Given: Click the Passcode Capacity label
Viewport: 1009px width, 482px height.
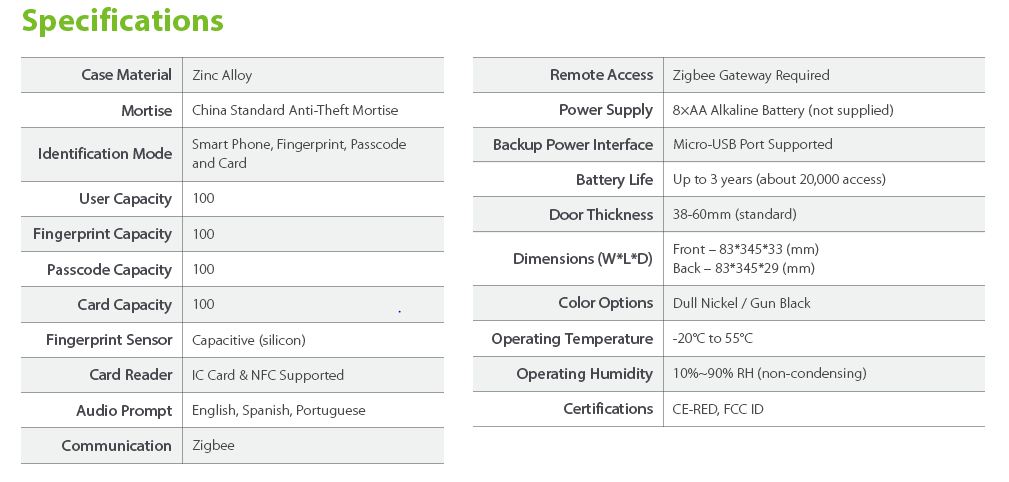Looking at the screenshot, I should (x=109, y=270).
